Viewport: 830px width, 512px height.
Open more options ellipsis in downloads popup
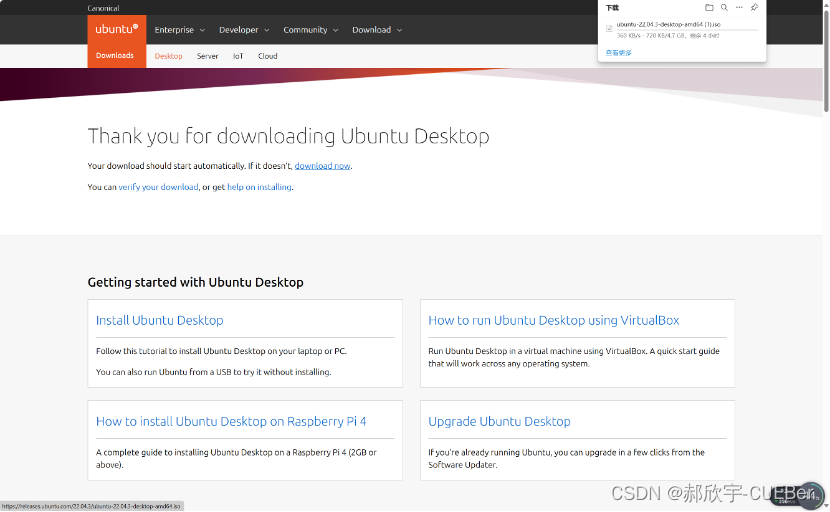coord(739,7)
